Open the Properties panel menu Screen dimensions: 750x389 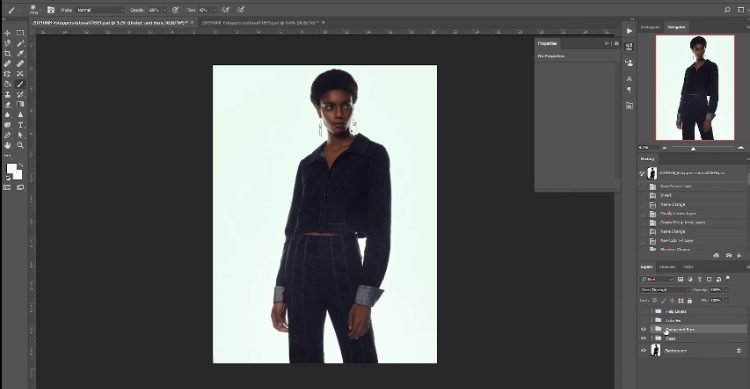pyautogui.click(x=616, y=44)
